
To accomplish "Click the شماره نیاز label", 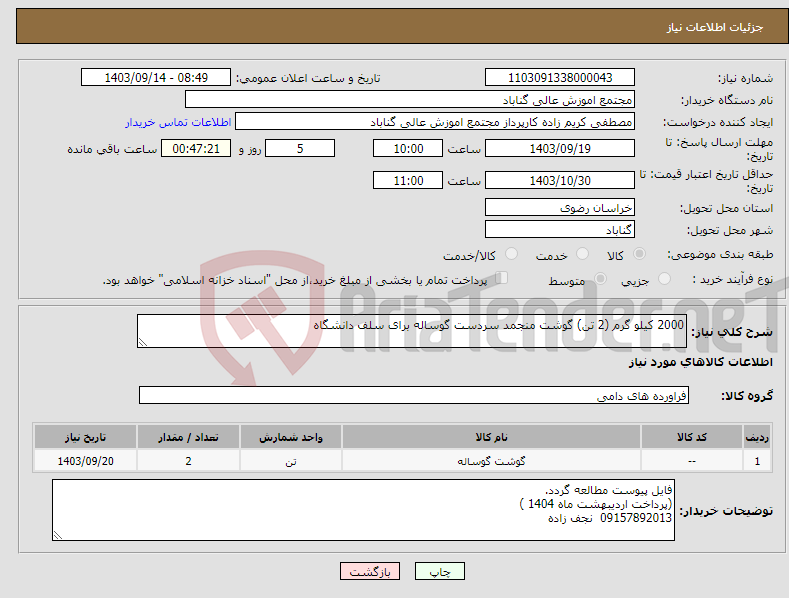I will point(745,78).
